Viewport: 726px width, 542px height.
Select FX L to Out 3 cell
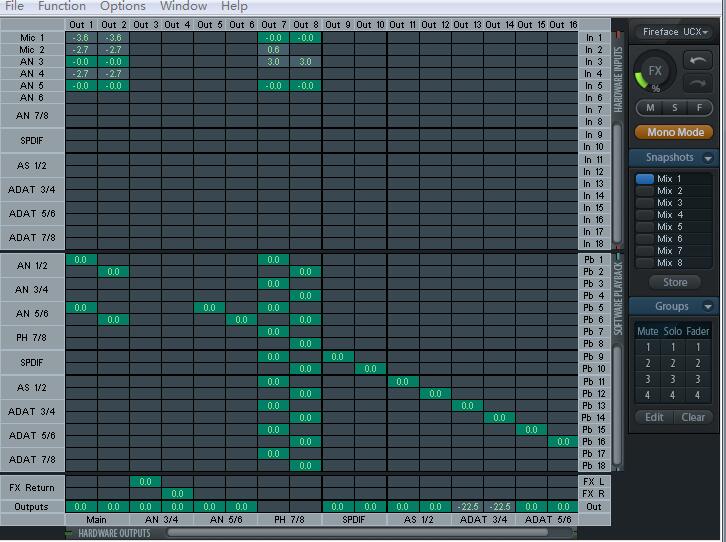tap(145, 482)
